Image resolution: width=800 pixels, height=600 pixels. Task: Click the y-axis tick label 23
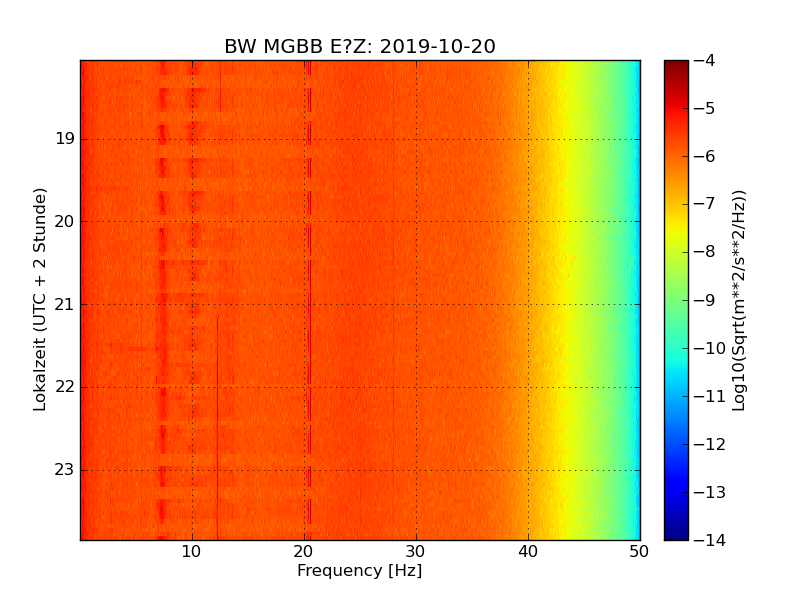(x=65, y=469)
